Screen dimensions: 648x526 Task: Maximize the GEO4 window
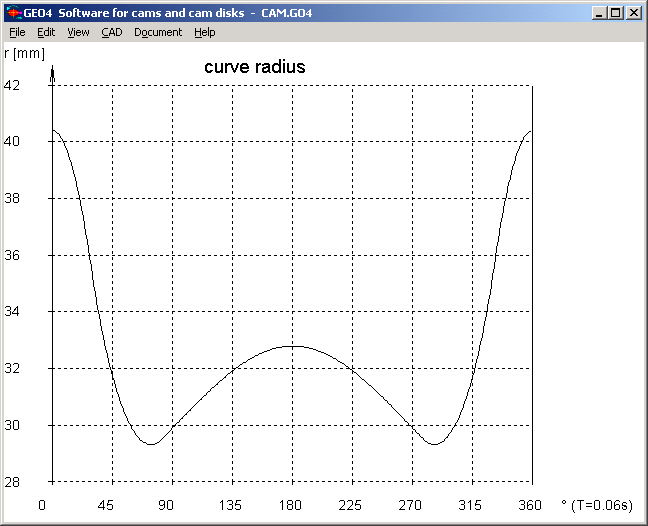(x=615, y=13)
